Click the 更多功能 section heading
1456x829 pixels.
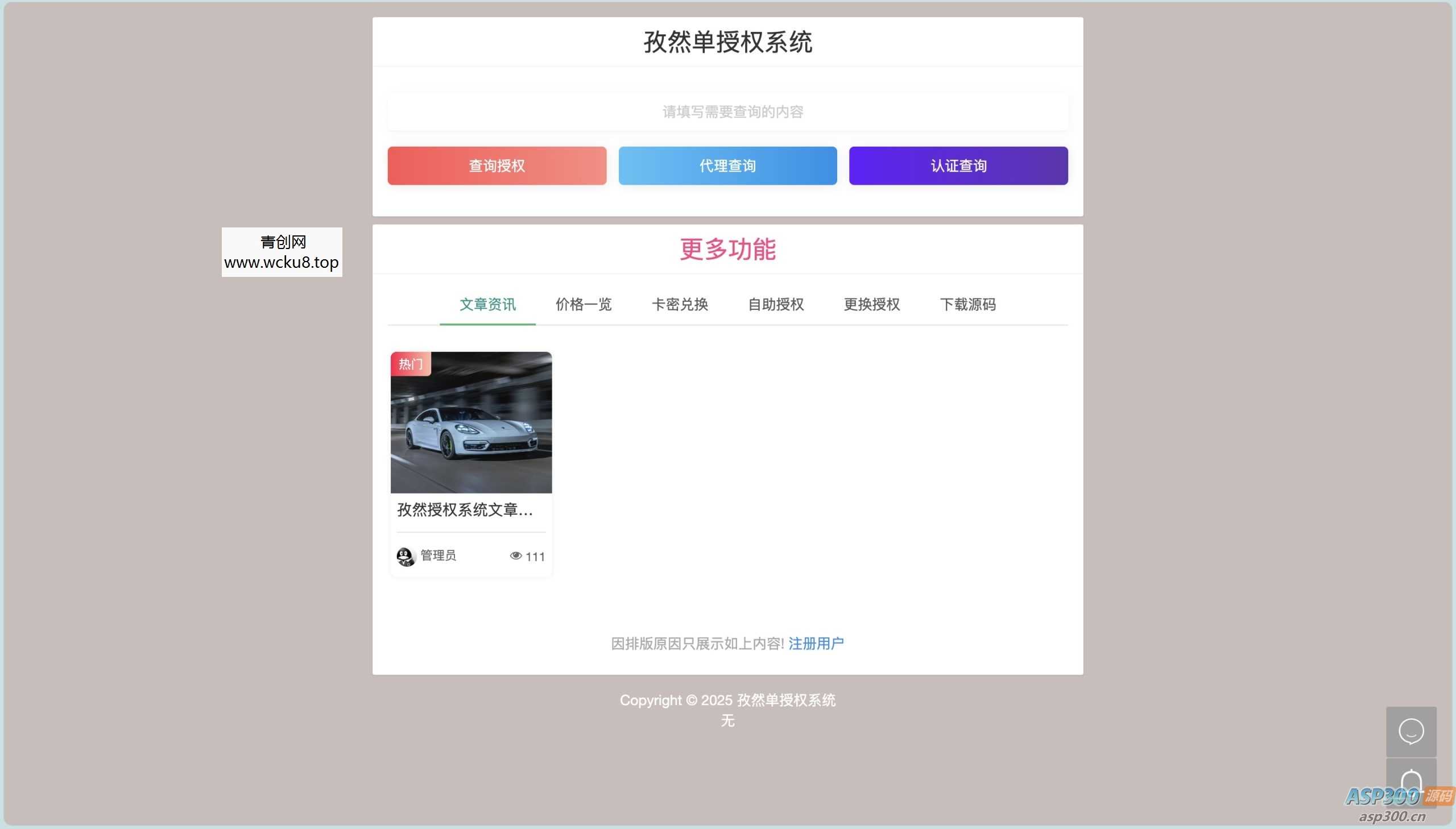[x=727, y=249]
